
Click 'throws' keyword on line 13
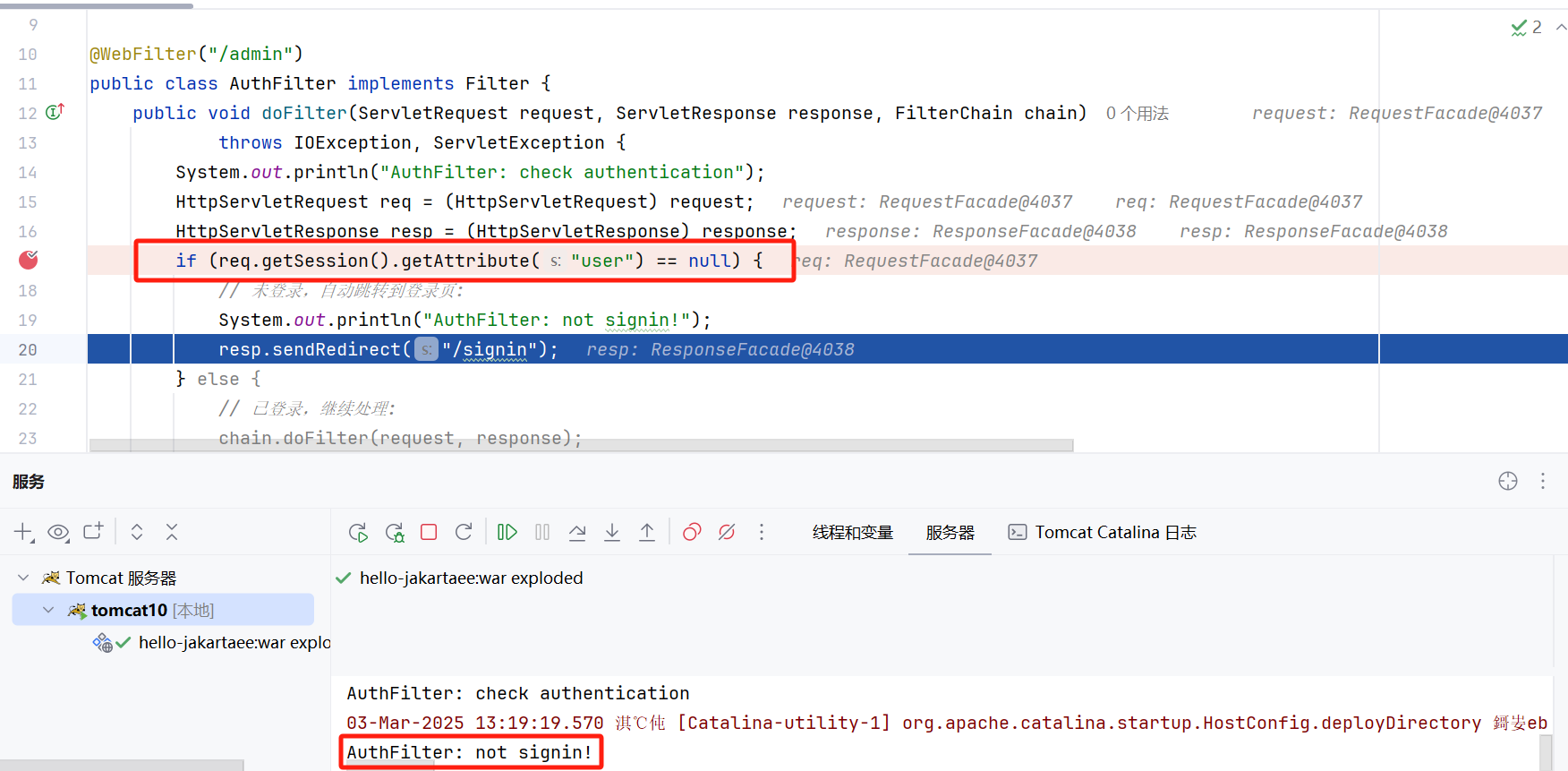point(251,142)
